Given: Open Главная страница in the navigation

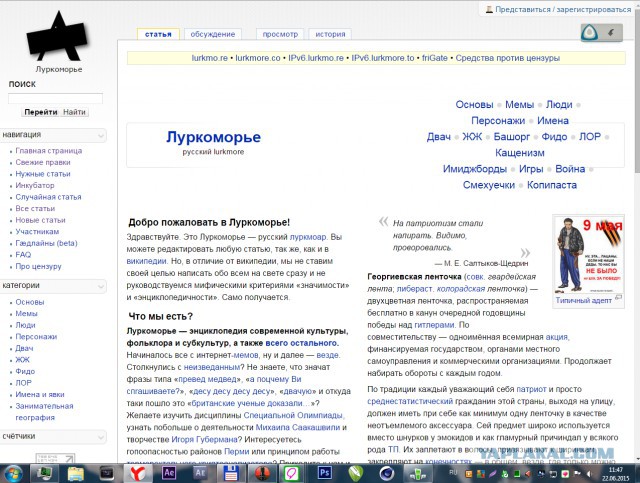Looking at the screenshot, I should click(x=49, y=151).
